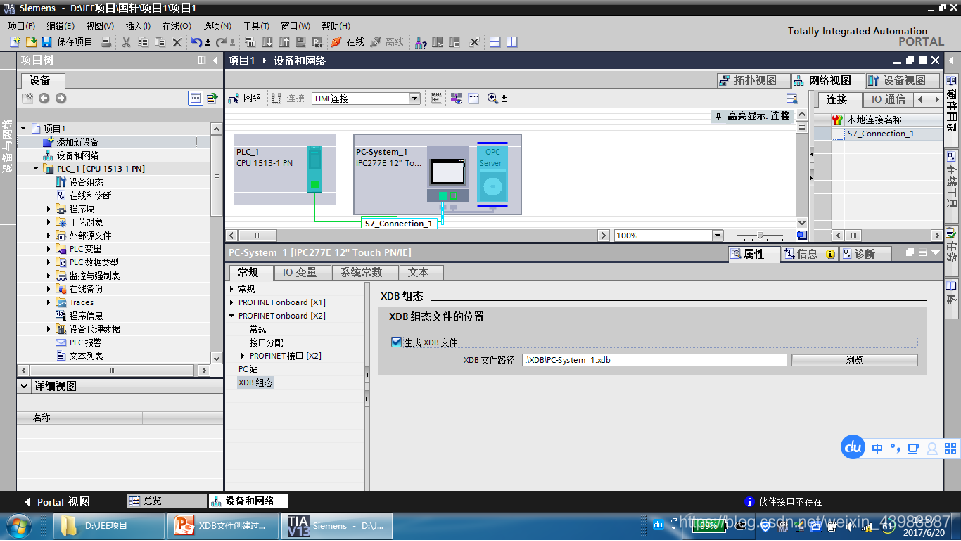
Task: Expand the Traces tree folder
Action: 48,302
